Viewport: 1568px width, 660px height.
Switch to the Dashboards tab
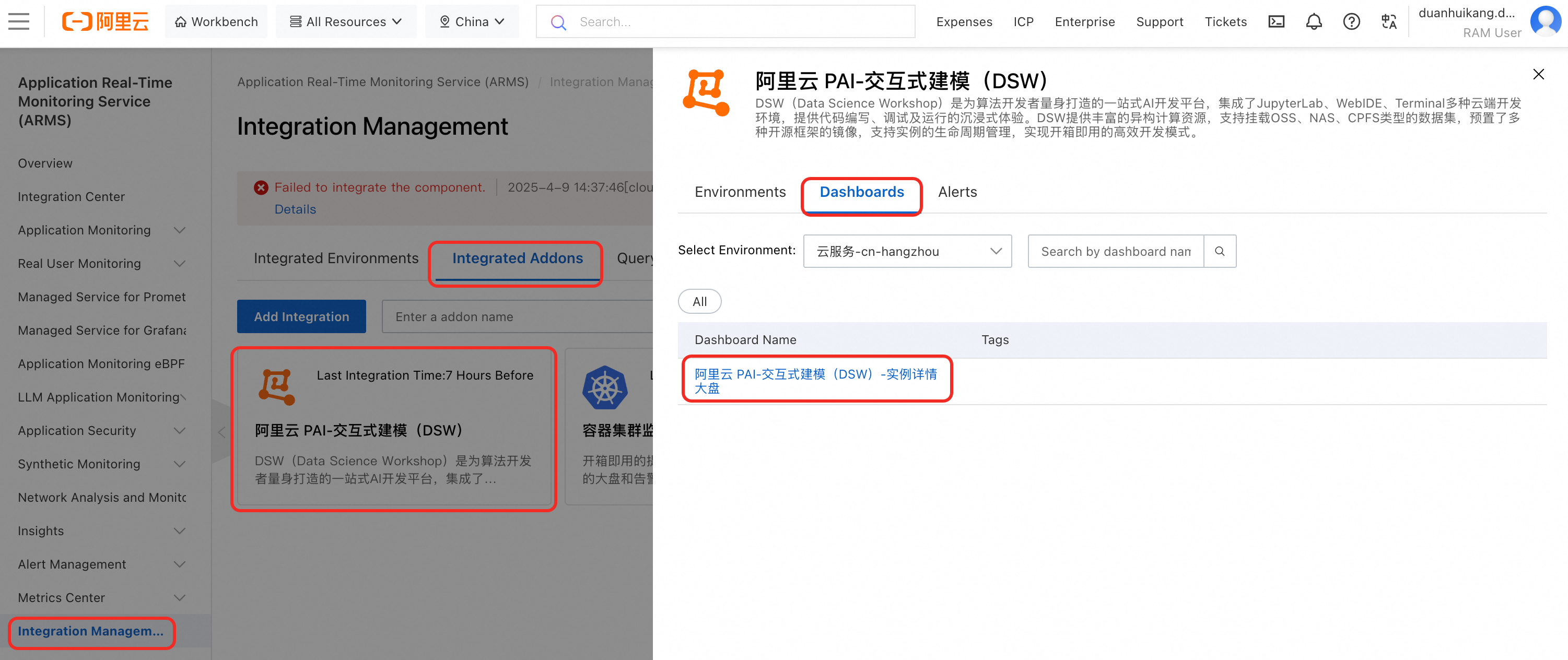pyautogui.click(x=862, y=192)
